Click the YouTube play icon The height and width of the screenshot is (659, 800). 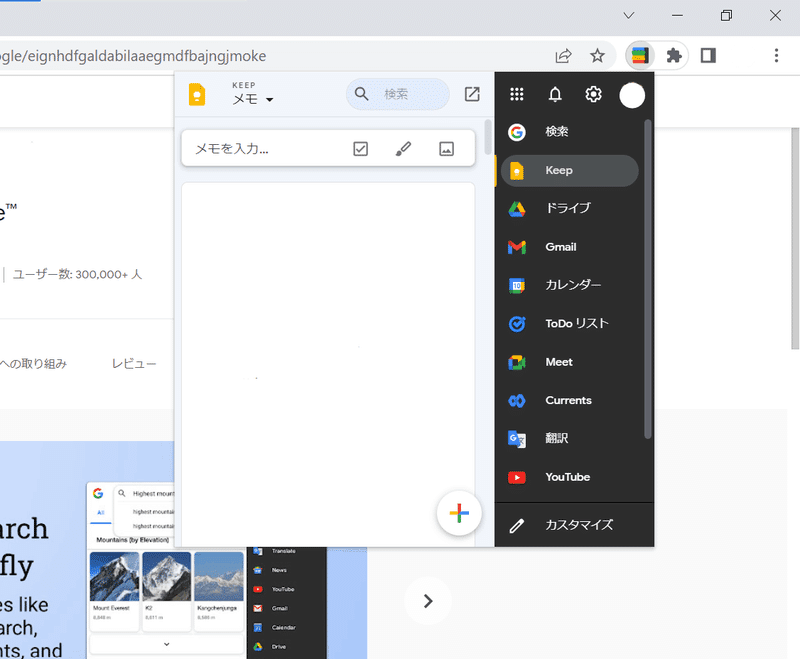click(516, 477)
